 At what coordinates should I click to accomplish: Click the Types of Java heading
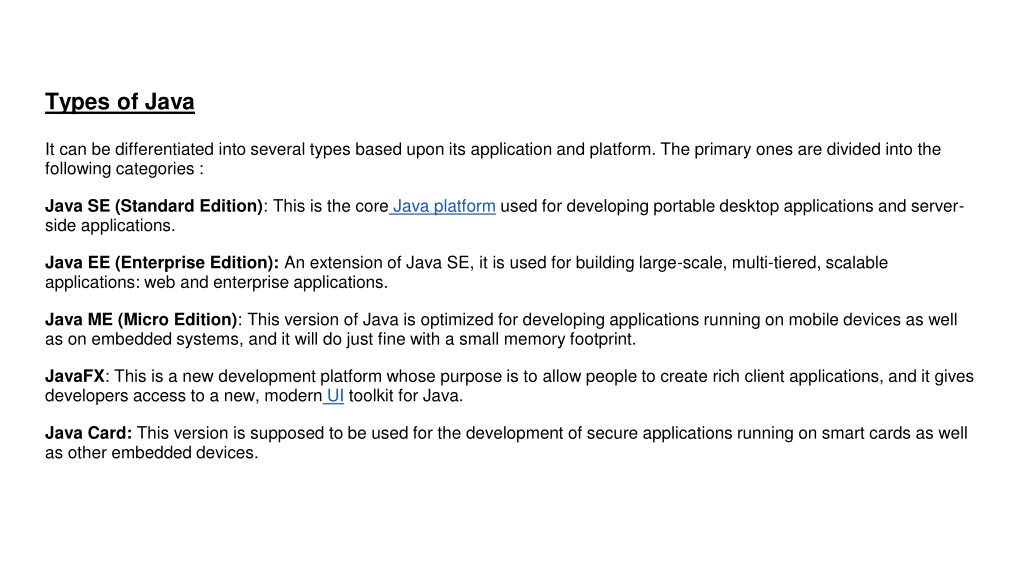tap(120, 102)
